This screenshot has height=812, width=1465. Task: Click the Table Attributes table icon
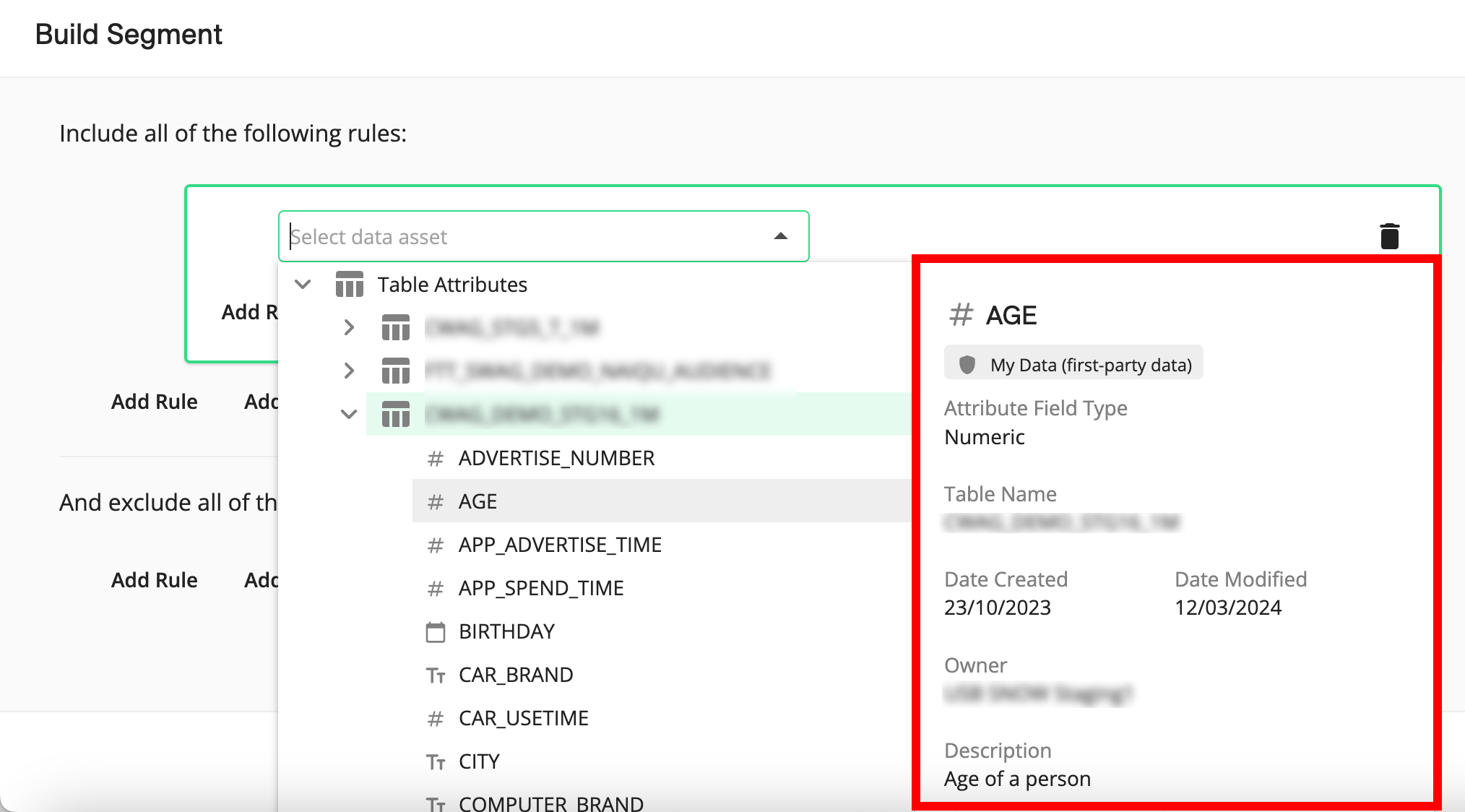point(350,285)
